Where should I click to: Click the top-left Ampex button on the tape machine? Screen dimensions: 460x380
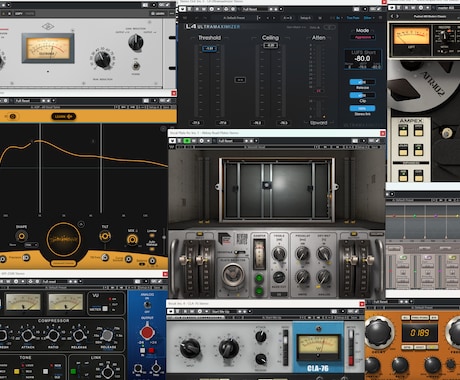(x=403, y=130)
